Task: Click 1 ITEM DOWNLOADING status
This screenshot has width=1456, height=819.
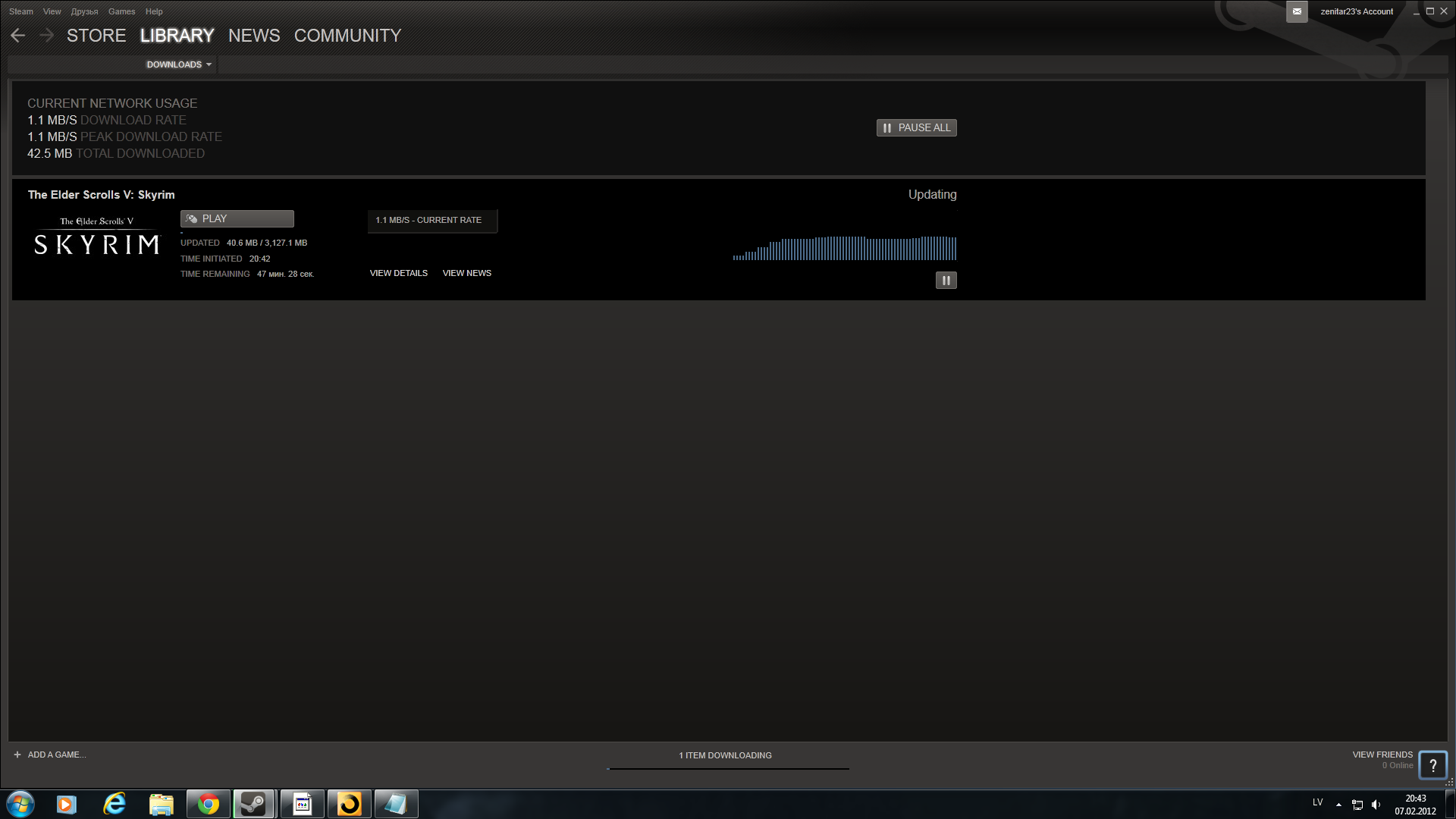Action: [726, 755]
